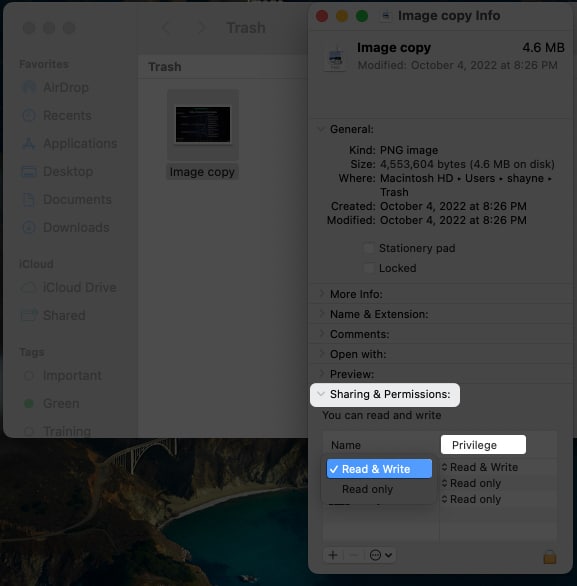577x586 pixels.
Task: Open the ellipsis action menu in Info window
Action: (380, 555)
